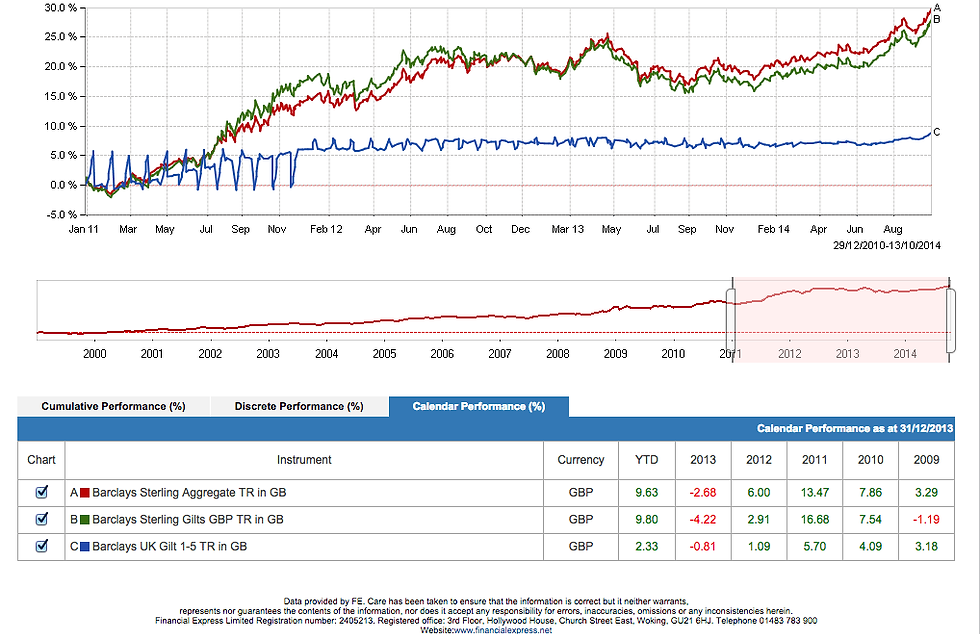Image resolution: width=980 pixels, height=634 pixels.
Task: Click YTD value 2.33
Action: pos(647,546)
